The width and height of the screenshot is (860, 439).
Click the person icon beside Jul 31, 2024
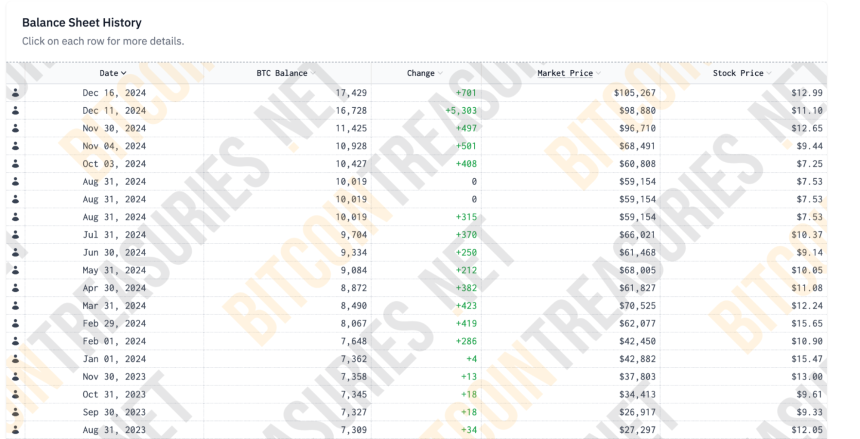tap(15, 235)
